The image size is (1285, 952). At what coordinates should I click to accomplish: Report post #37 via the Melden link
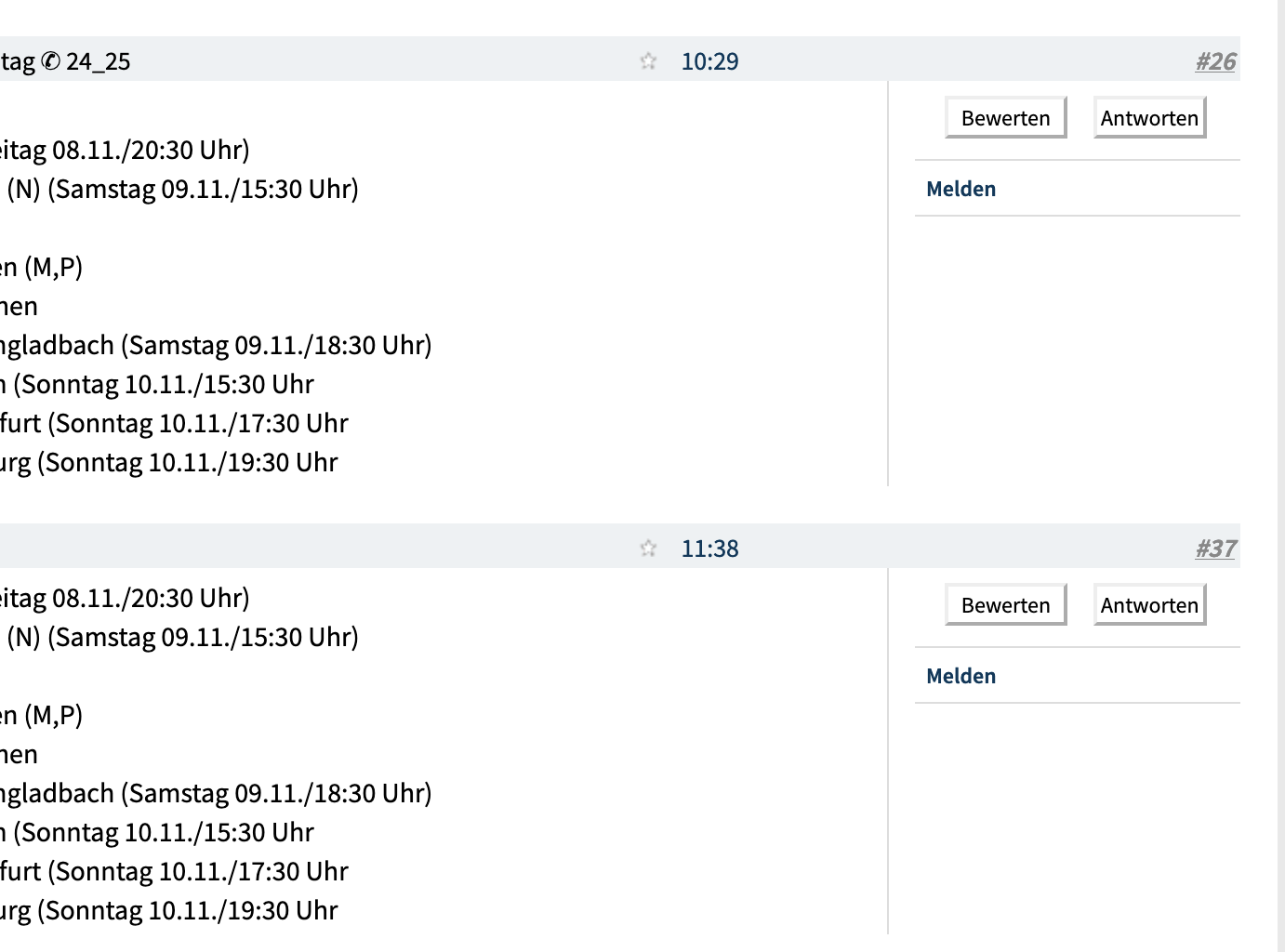tap(961, 676)
